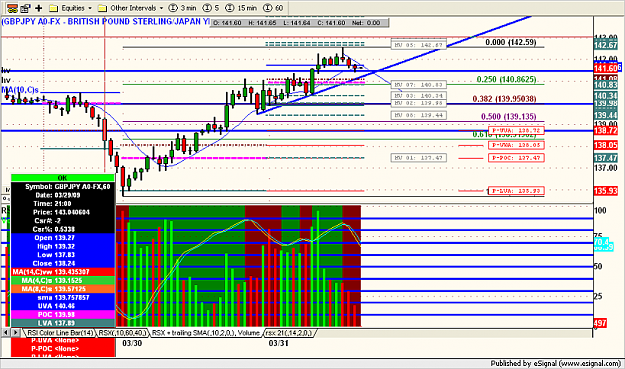Click the High 139.32 row
Image resolution: width=625 pixels, height=369 pixels.
pyautogui.click(x=63, y=246)
